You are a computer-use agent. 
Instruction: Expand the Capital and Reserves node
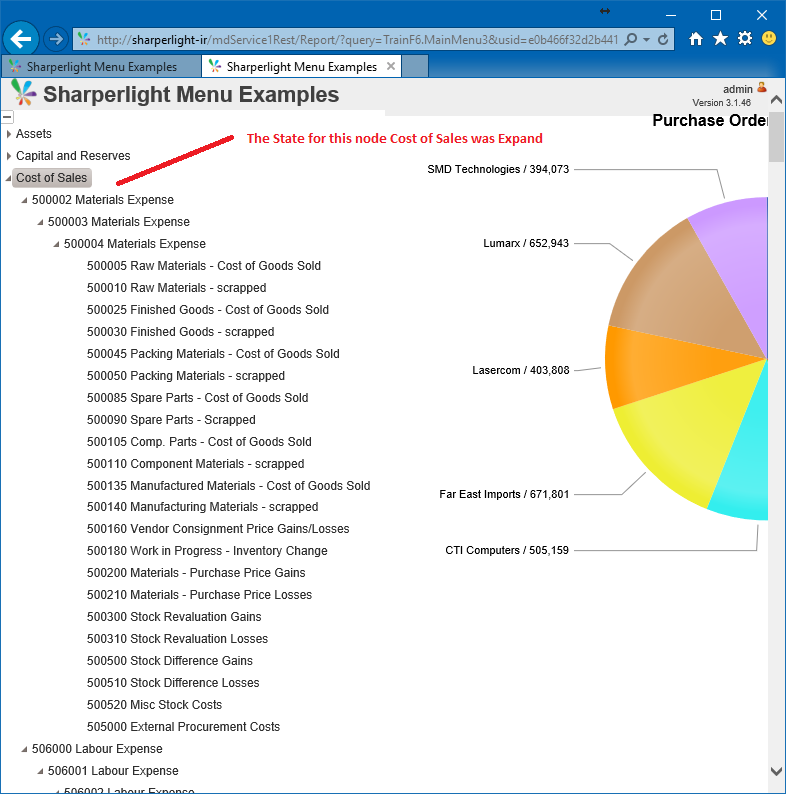pyautogui.click(x=9, y=156)
